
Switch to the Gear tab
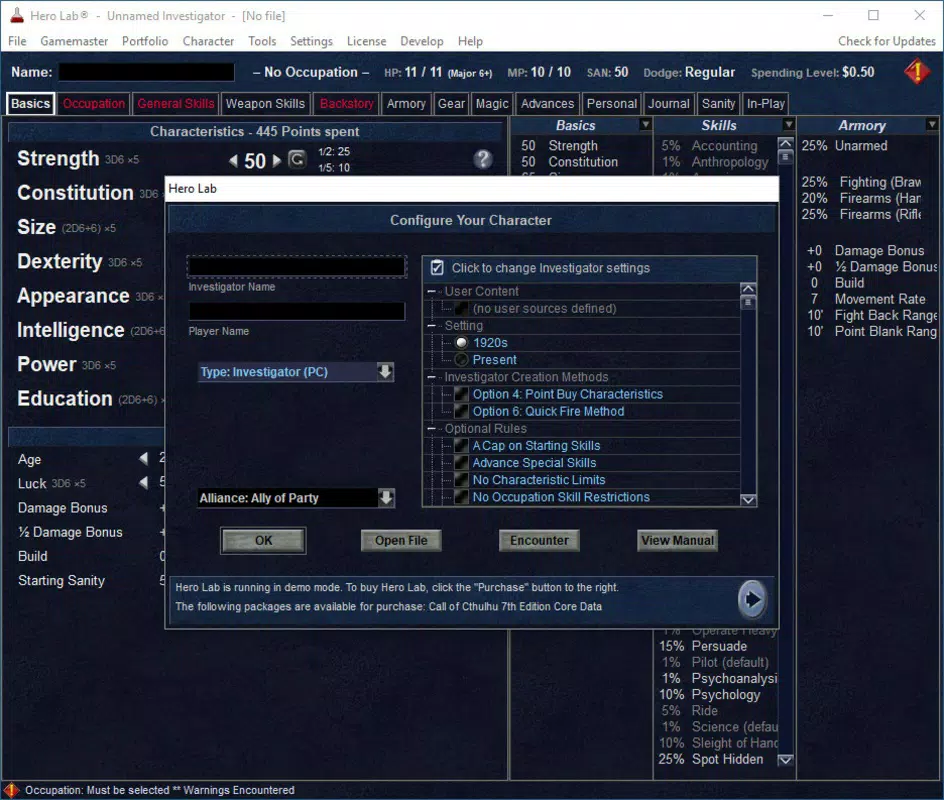pos(452,104)
